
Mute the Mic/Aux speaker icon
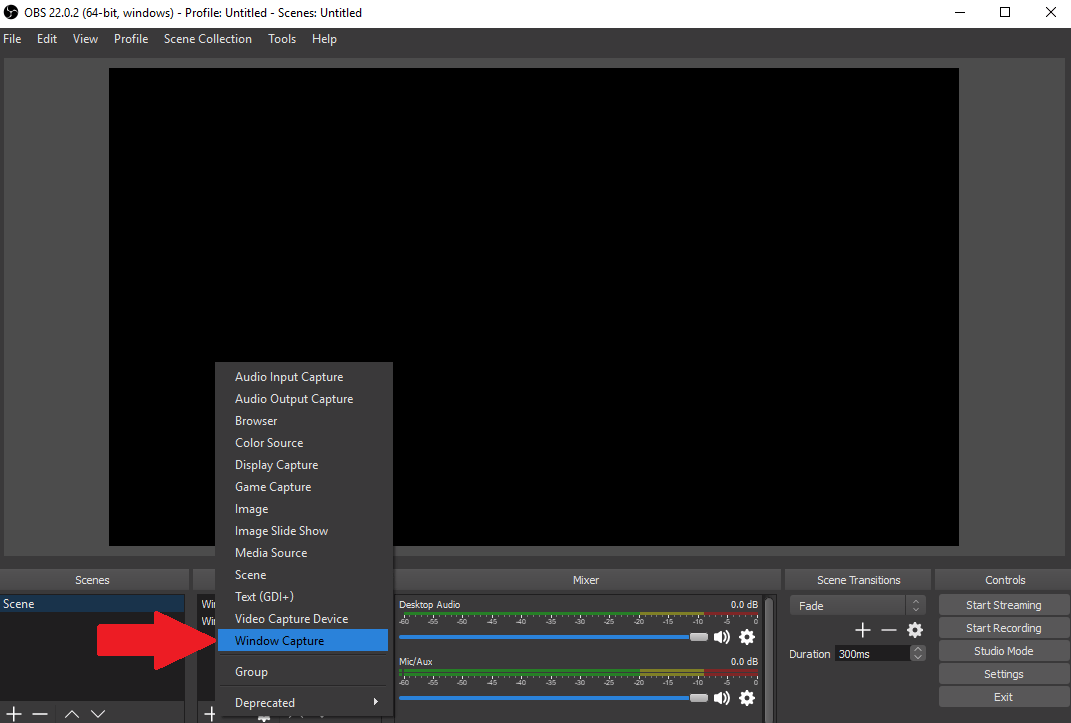(722, 696)
